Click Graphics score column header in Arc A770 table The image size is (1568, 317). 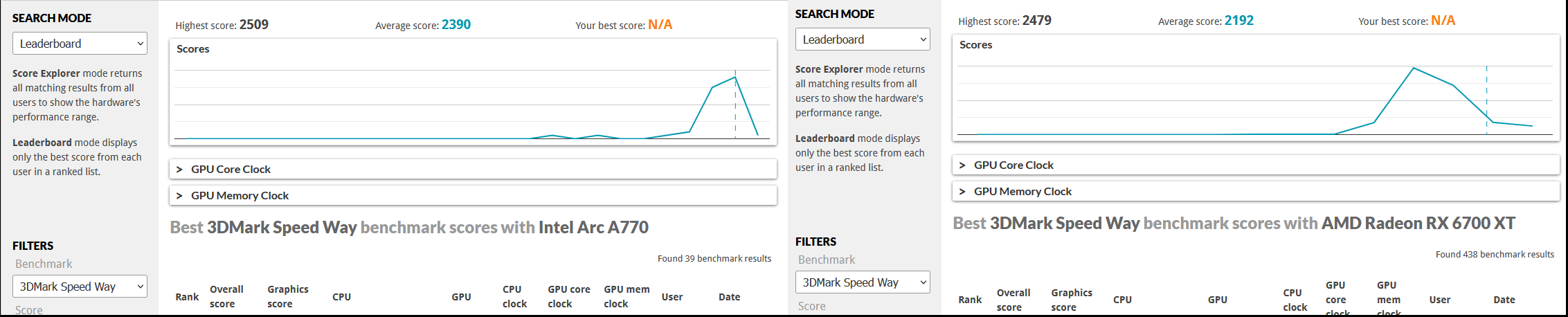click(288, 297)
